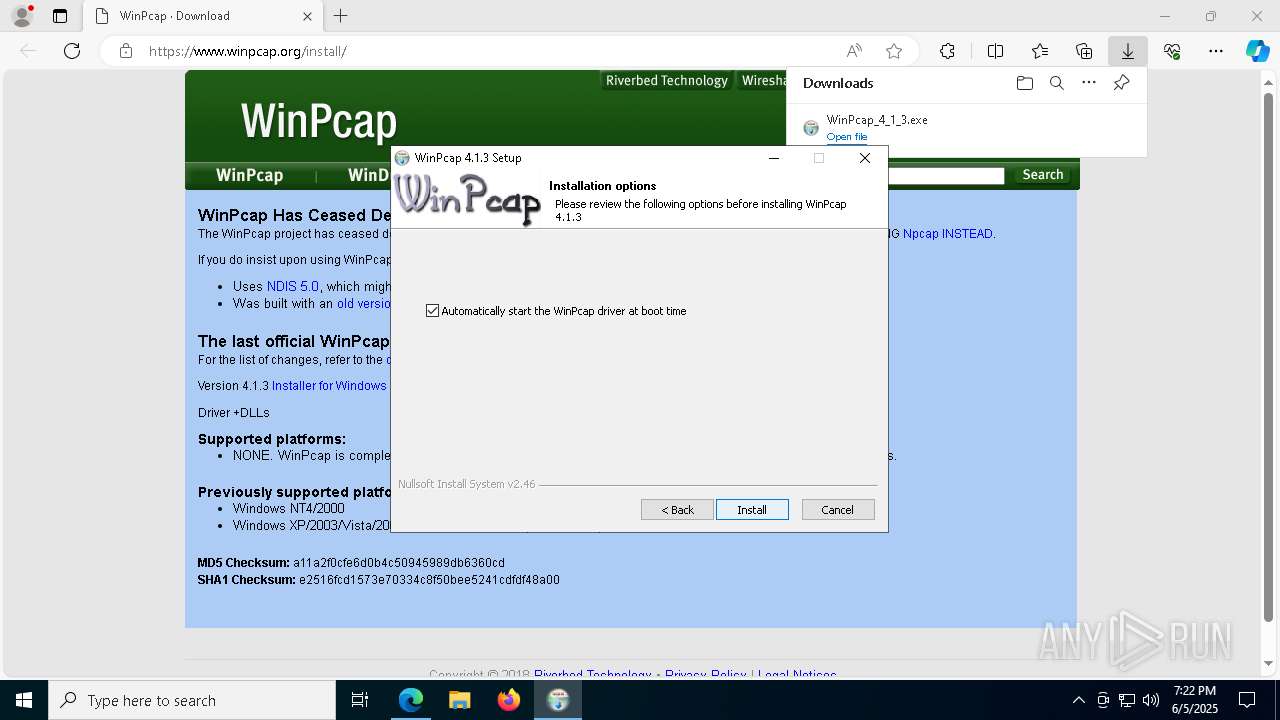Click WinPcap navigation menu item on webpage
Image resolution: width=1280 pixels, height=720 pixels.
(249, 175)
